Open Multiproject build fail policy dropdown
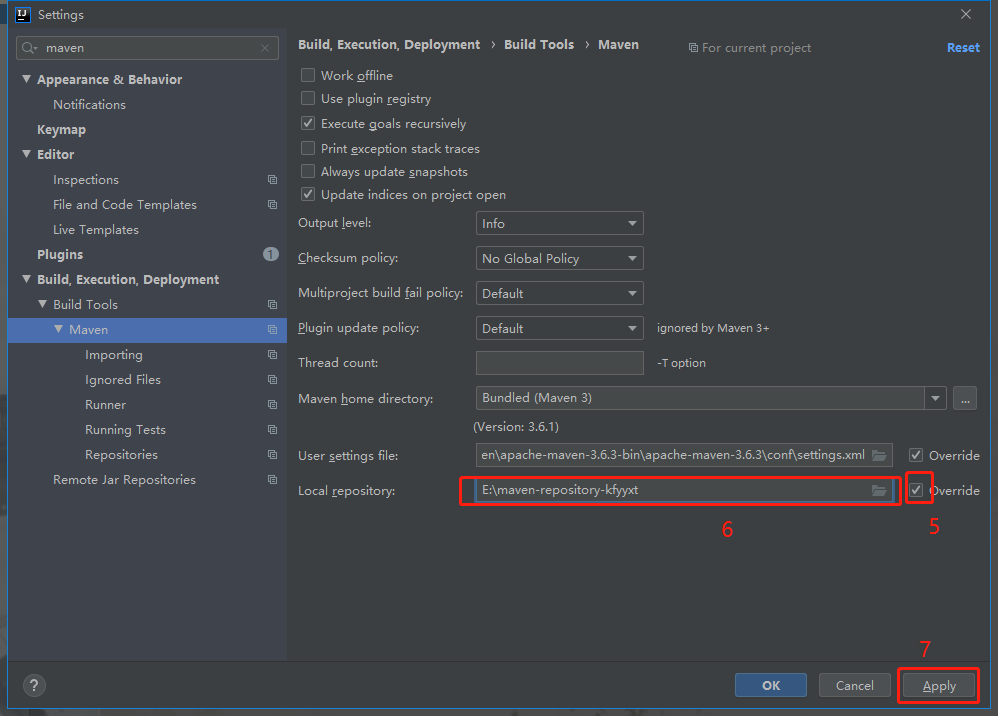The width and height of the screenshot is (998, 716). 559,293
